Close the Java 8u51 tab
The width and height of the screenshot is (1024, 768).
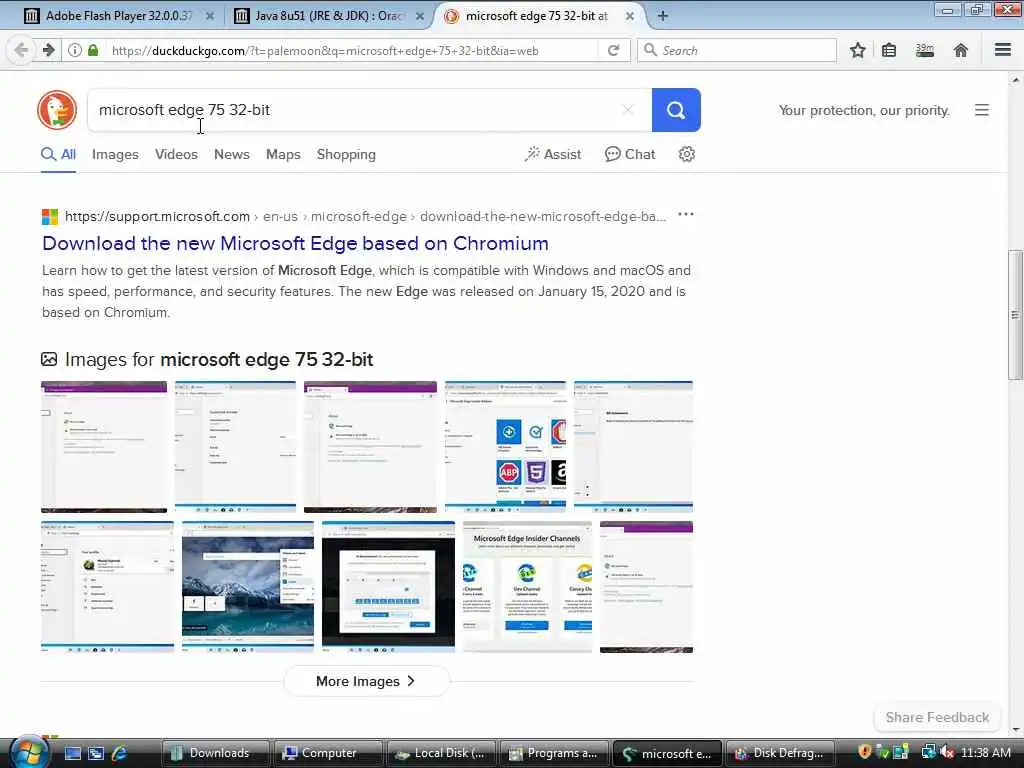420,16
